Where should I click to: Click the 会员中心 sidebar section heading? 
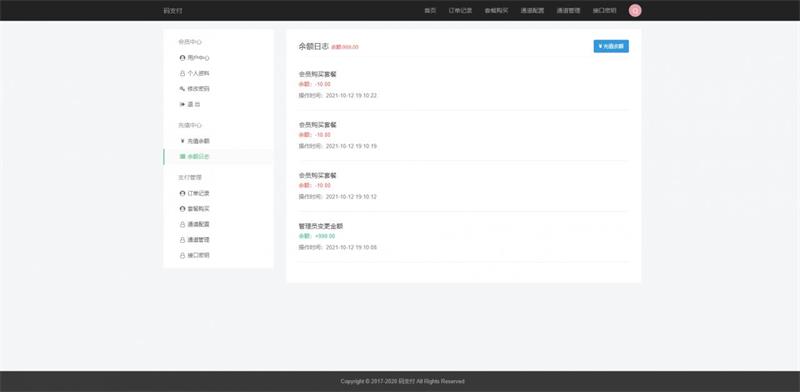(x=190, y=42)
